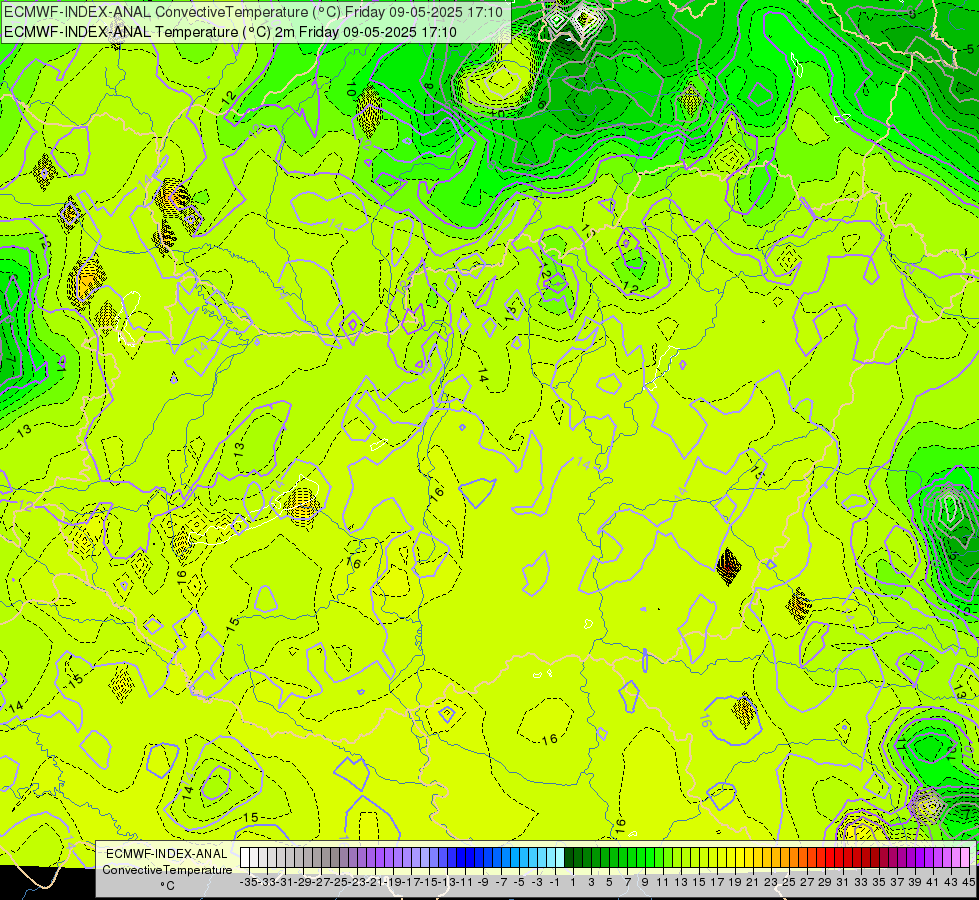Click the legend scale value -35
979x900 pixels.
(x=248, y=882)
